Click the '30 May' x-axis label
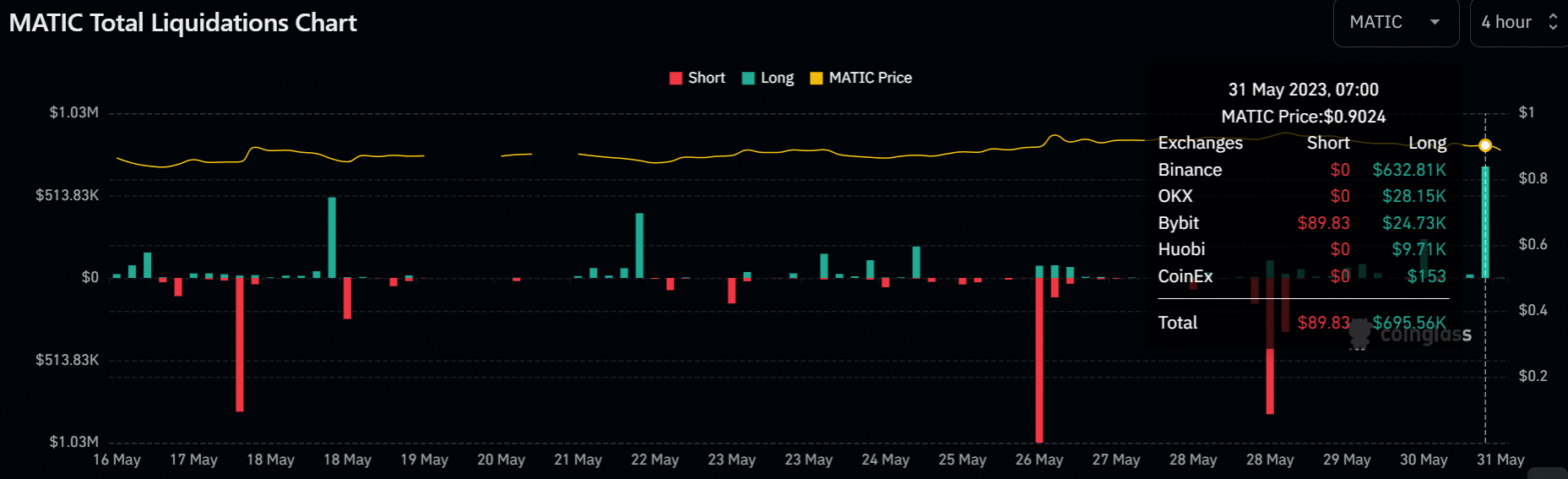 pos(1423,460)
